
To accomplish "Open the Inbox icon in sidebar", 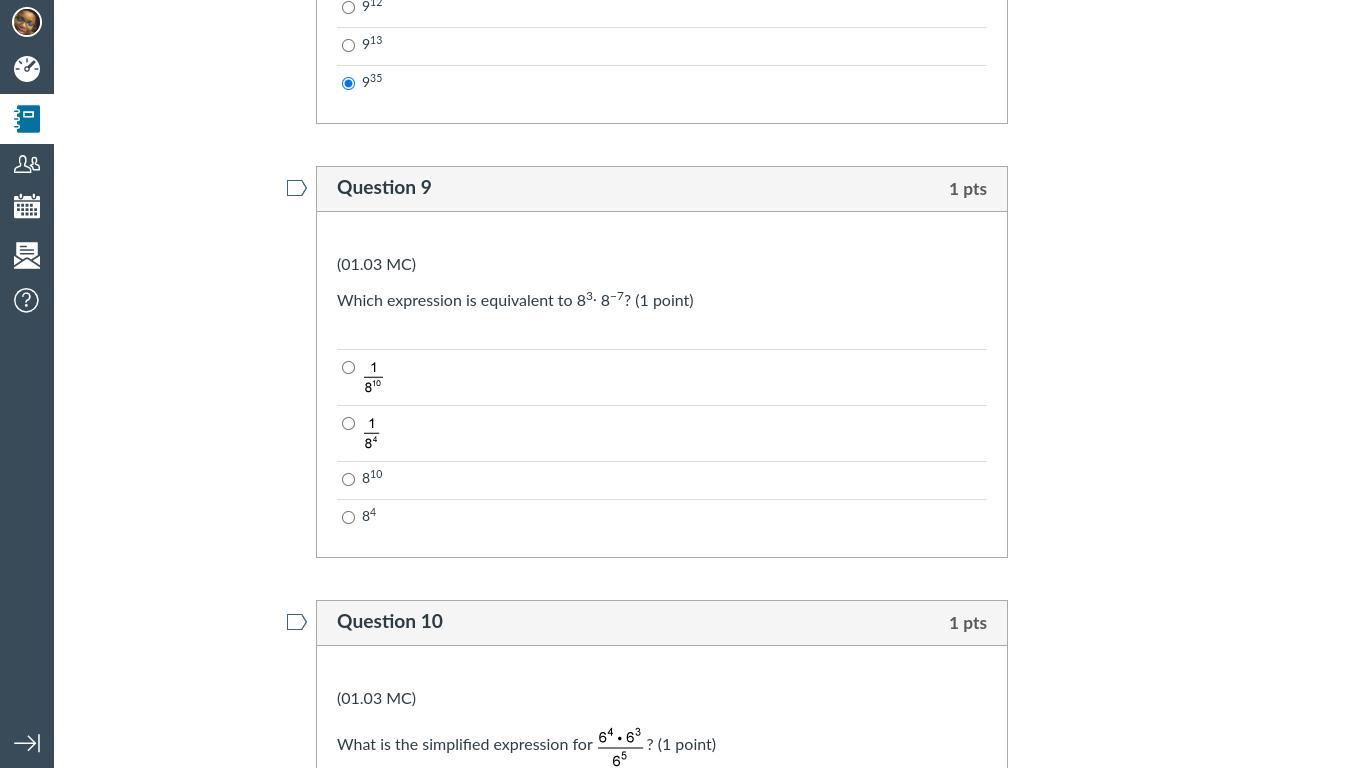I will pos(27,255).
